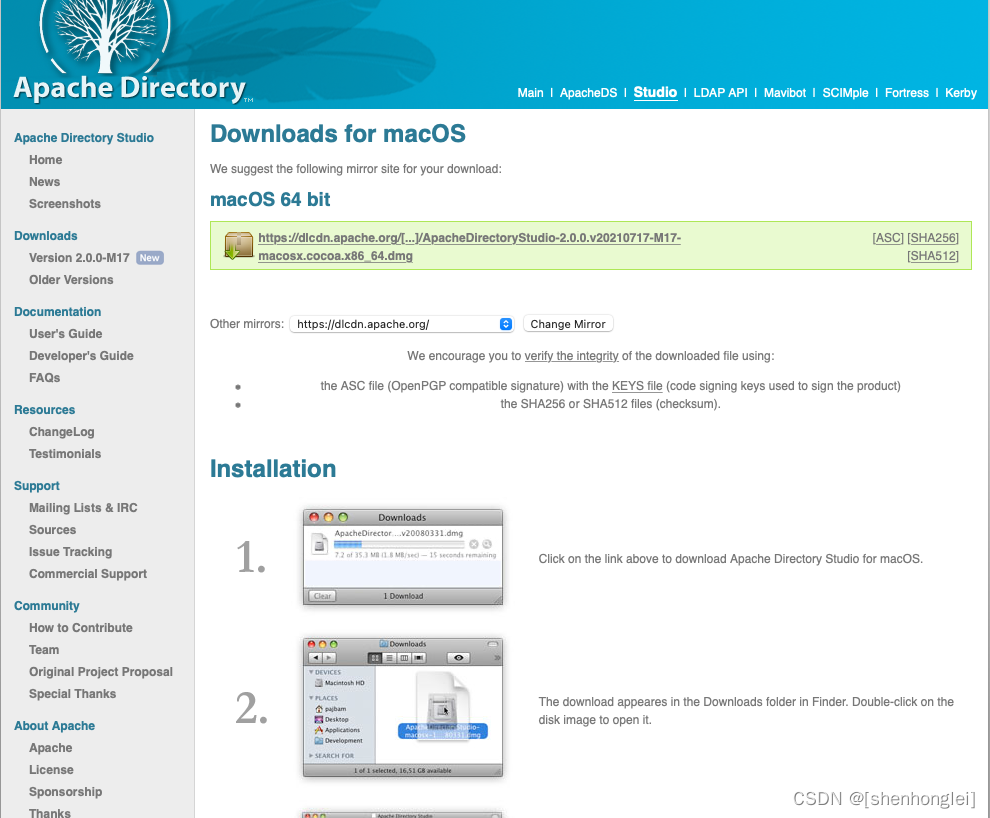
Task: Expand the Other mirrors dropdown
Action: (x=402, y=324)
